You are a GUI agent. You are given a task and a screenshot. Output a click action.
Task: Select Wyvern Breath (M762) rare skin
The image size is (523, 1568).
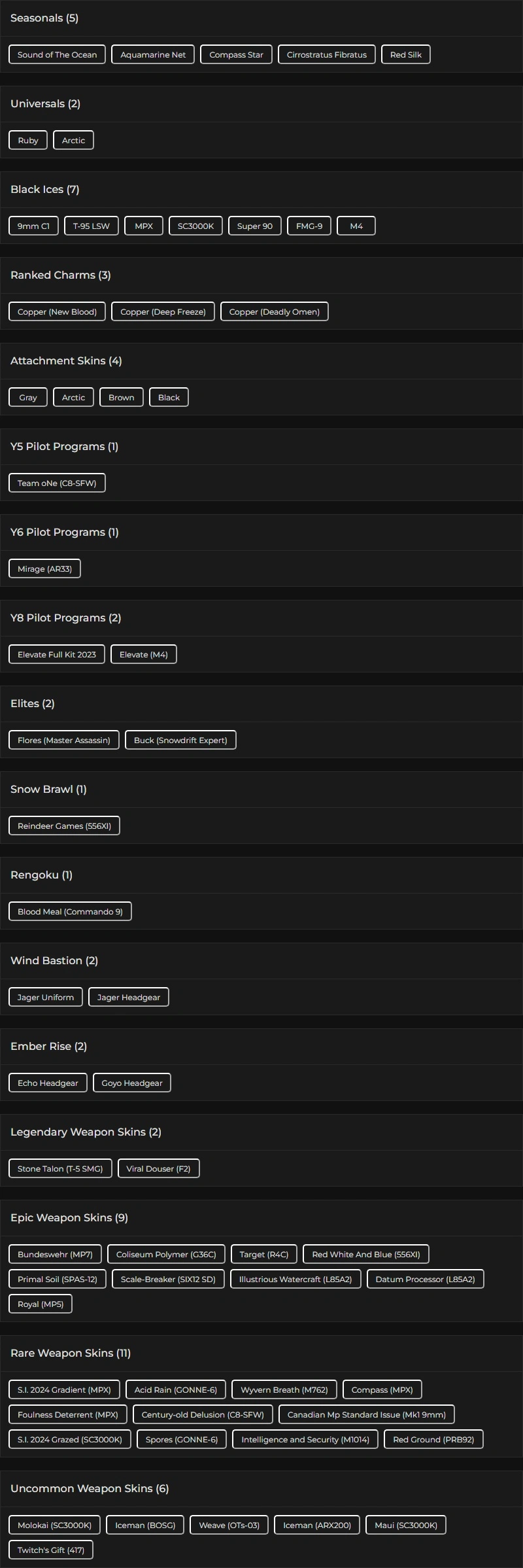284,1390
